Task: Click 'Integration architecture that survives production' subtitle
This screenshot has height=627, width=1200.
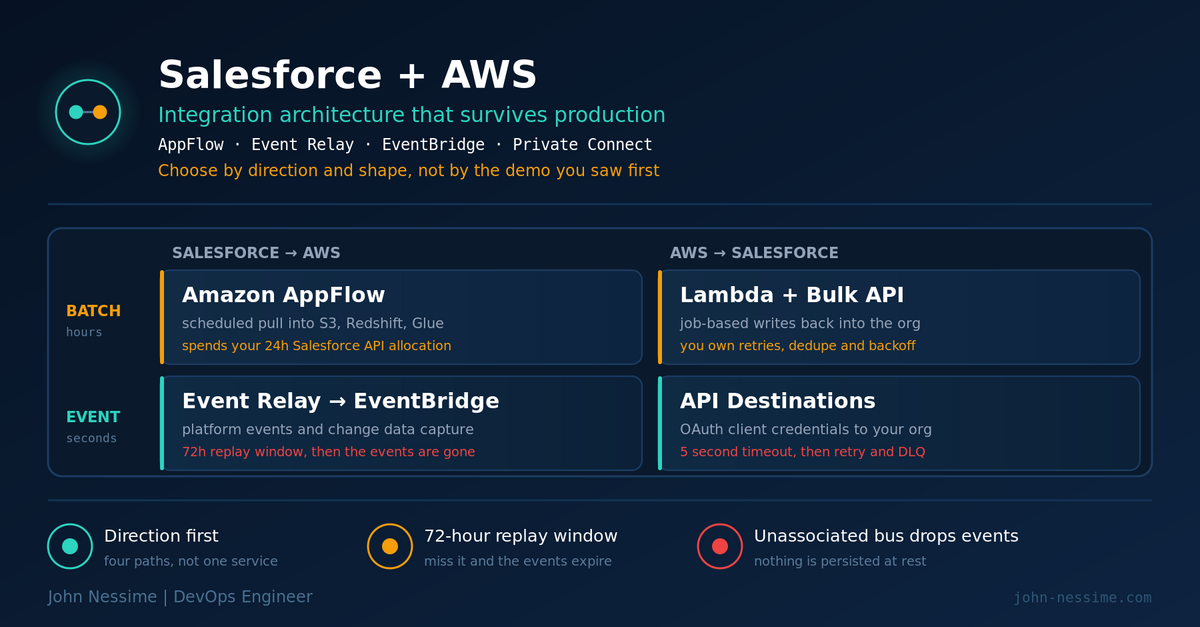Action: (x=411, y=115)
